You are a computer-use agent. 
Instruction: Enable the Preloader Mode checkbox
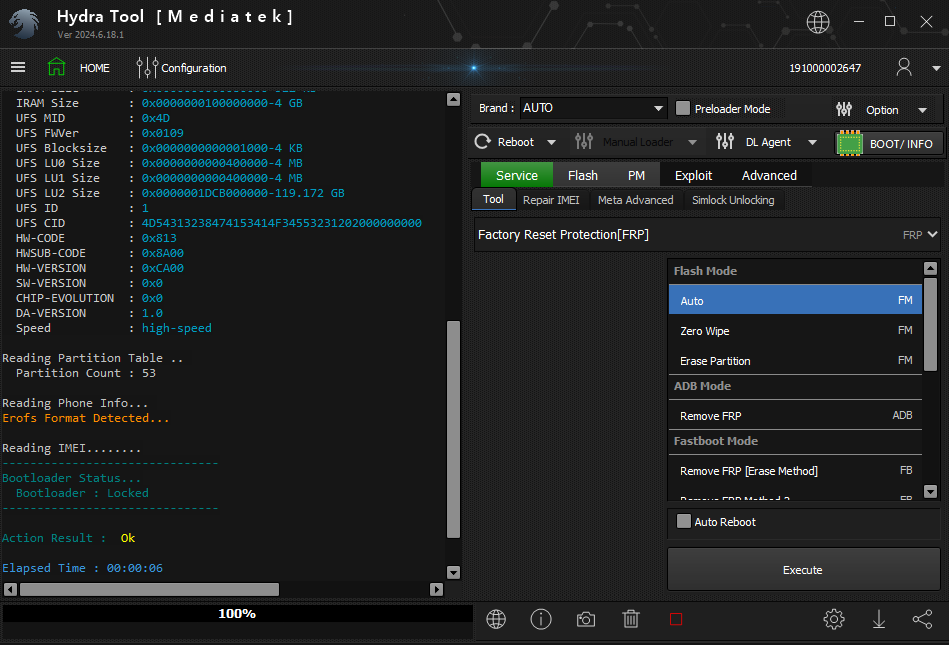[x=684, y=108]
